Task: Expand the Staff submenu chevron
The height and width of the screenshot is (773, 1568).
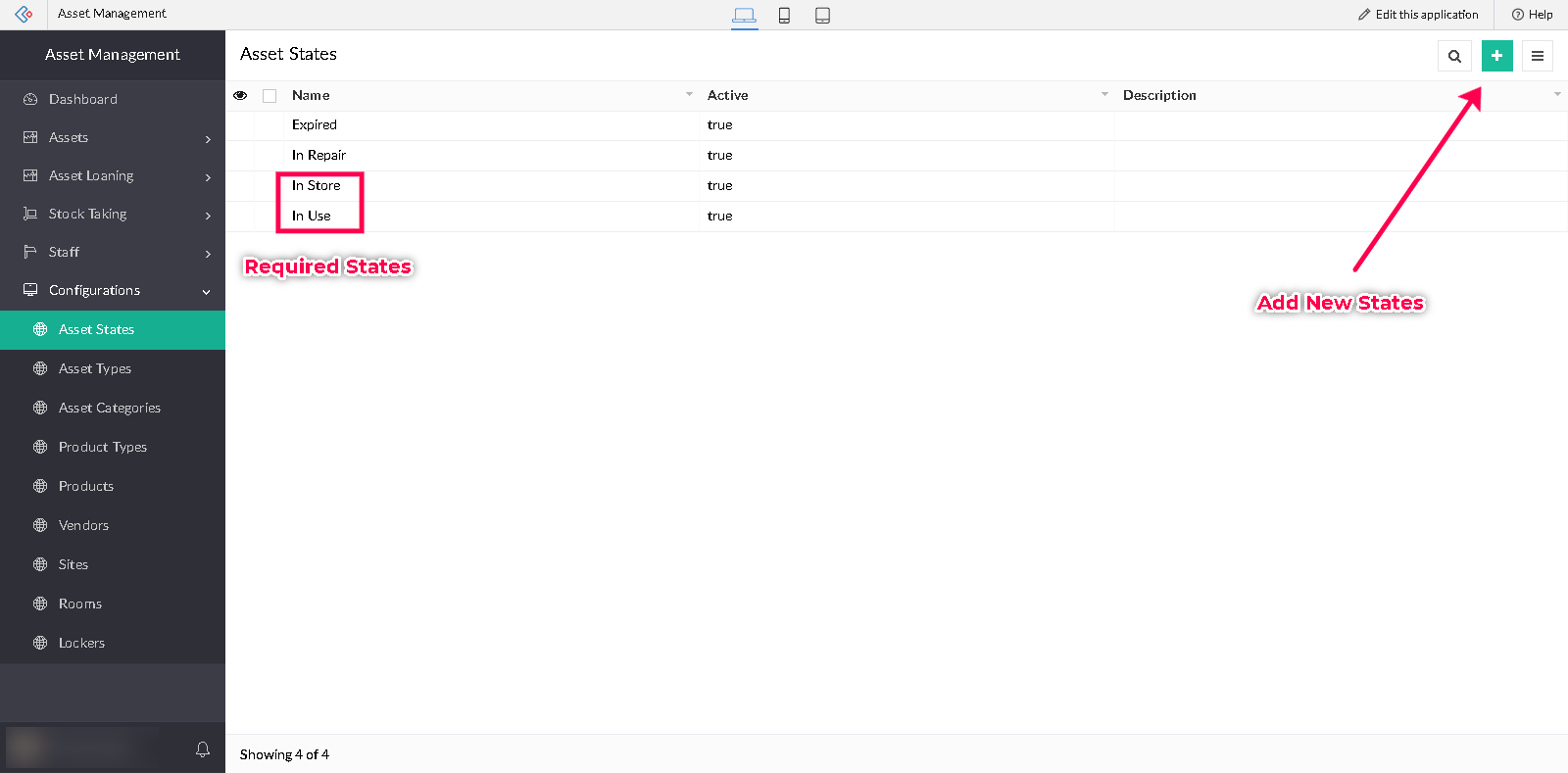Action: (208, 254)
